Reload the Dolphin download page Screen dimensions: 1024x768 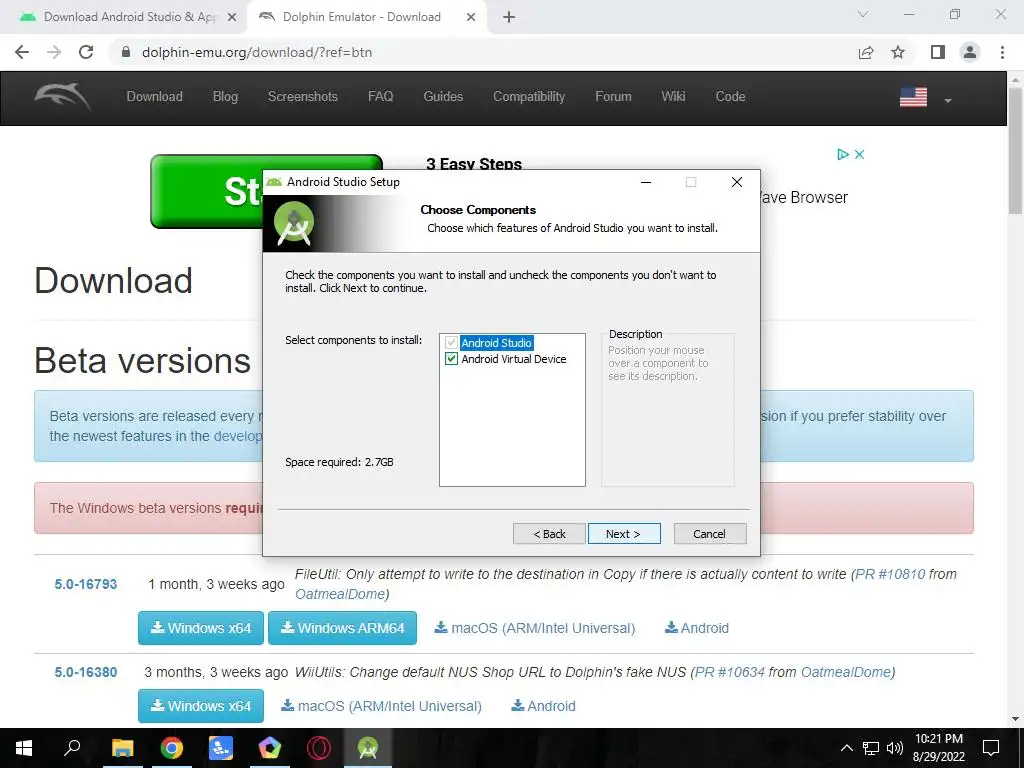pos(86,52)
